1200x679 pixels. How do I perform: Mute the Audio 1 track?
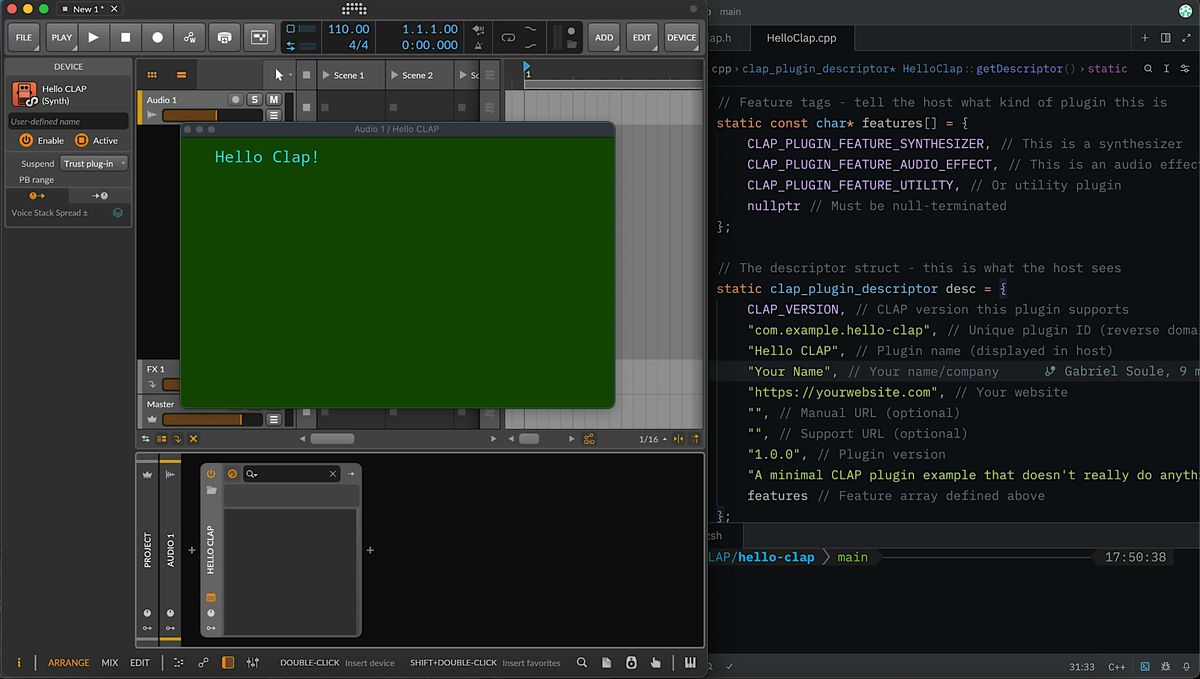pyautogui.click(x=273, y=100)
